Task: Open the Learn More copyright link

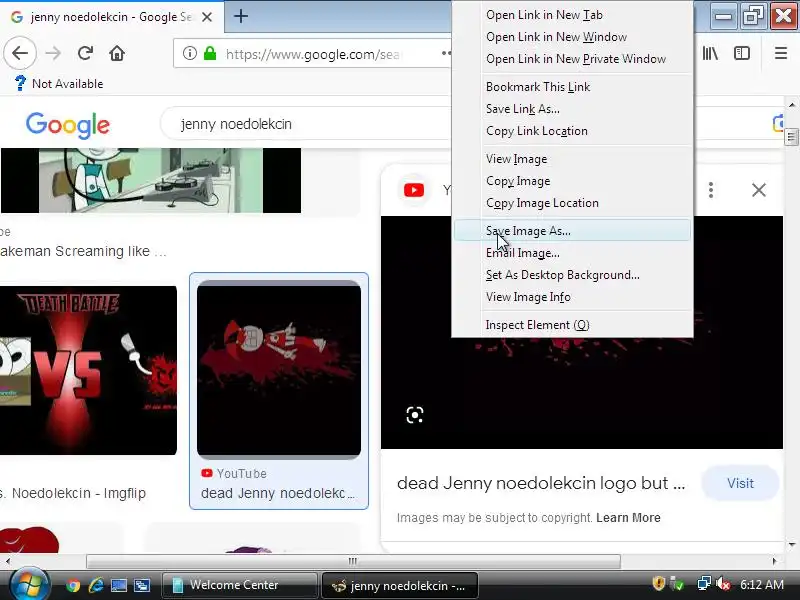Action: point(628,518)
